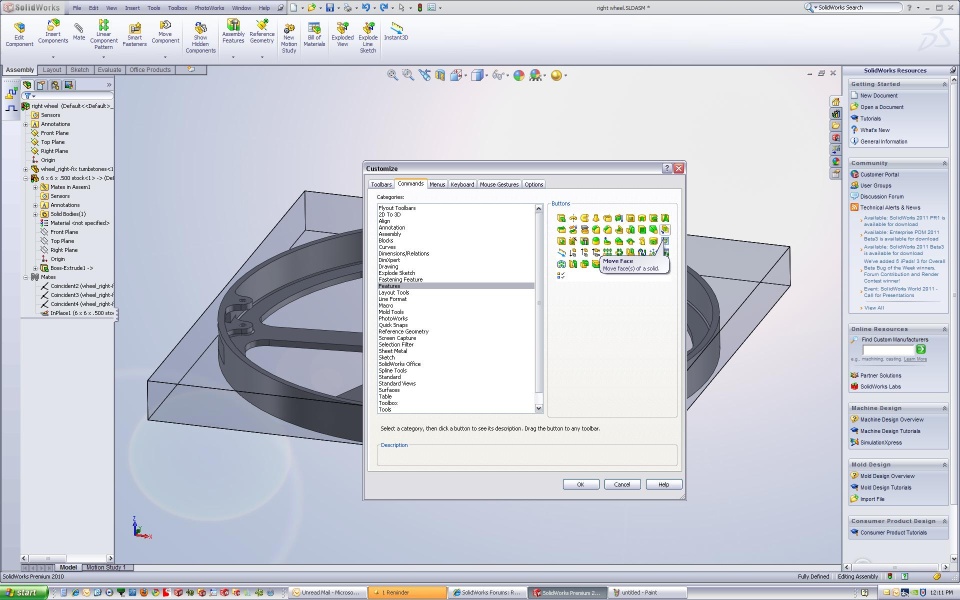Image resolution: width=960 pixels, height=600 pixels.
Task: Click Smart Fasteners tool
Action: (135, 35)
